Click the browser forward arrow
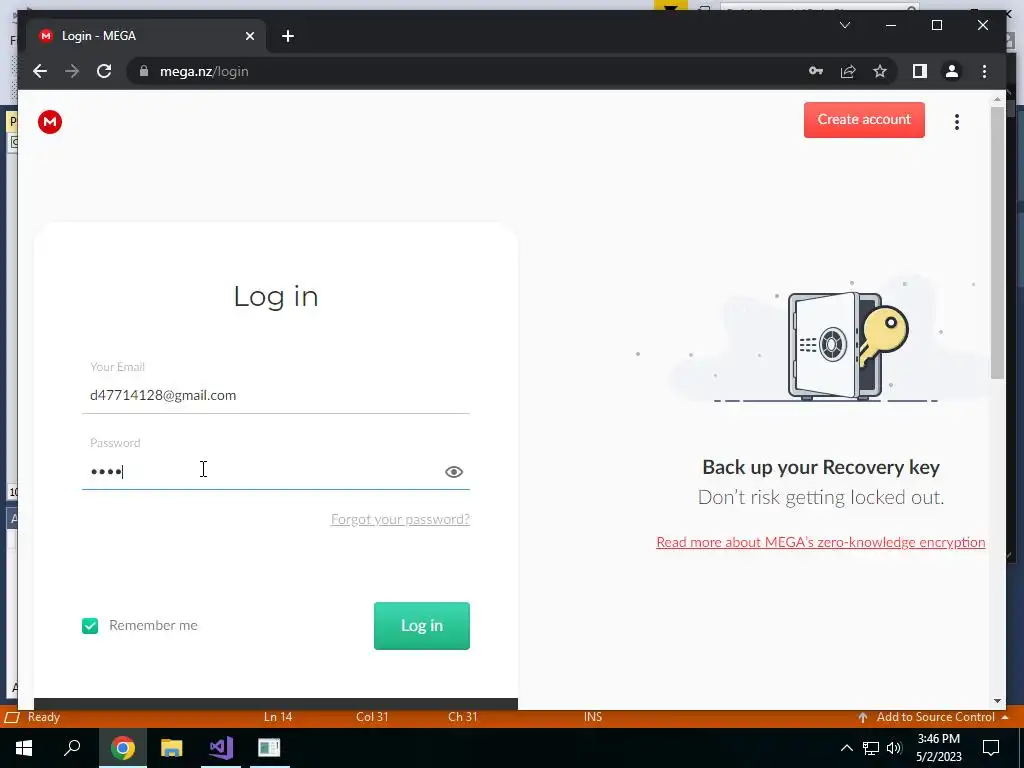The image size is (1024, 768). coord(72,71)
